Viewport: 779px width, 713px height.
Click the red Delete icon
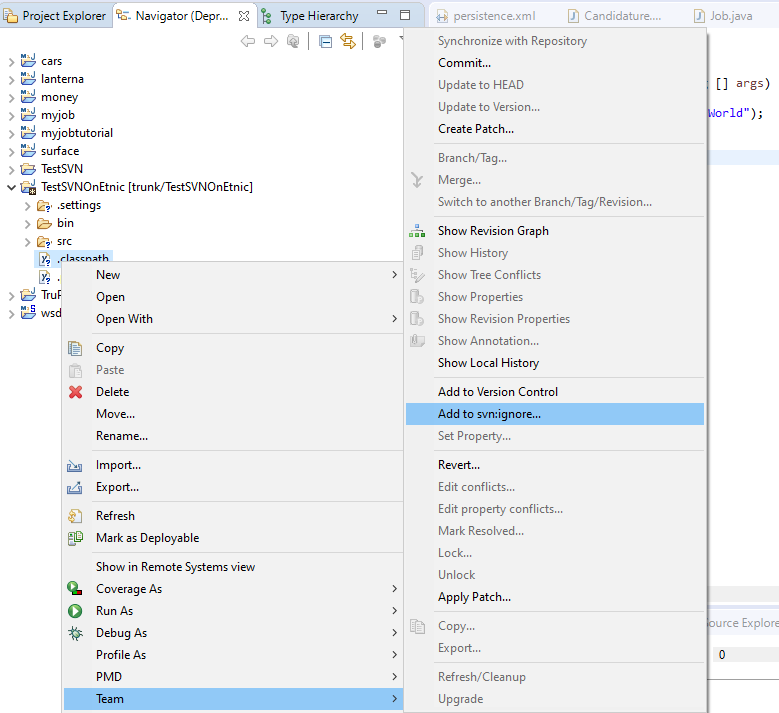point(75,392)
